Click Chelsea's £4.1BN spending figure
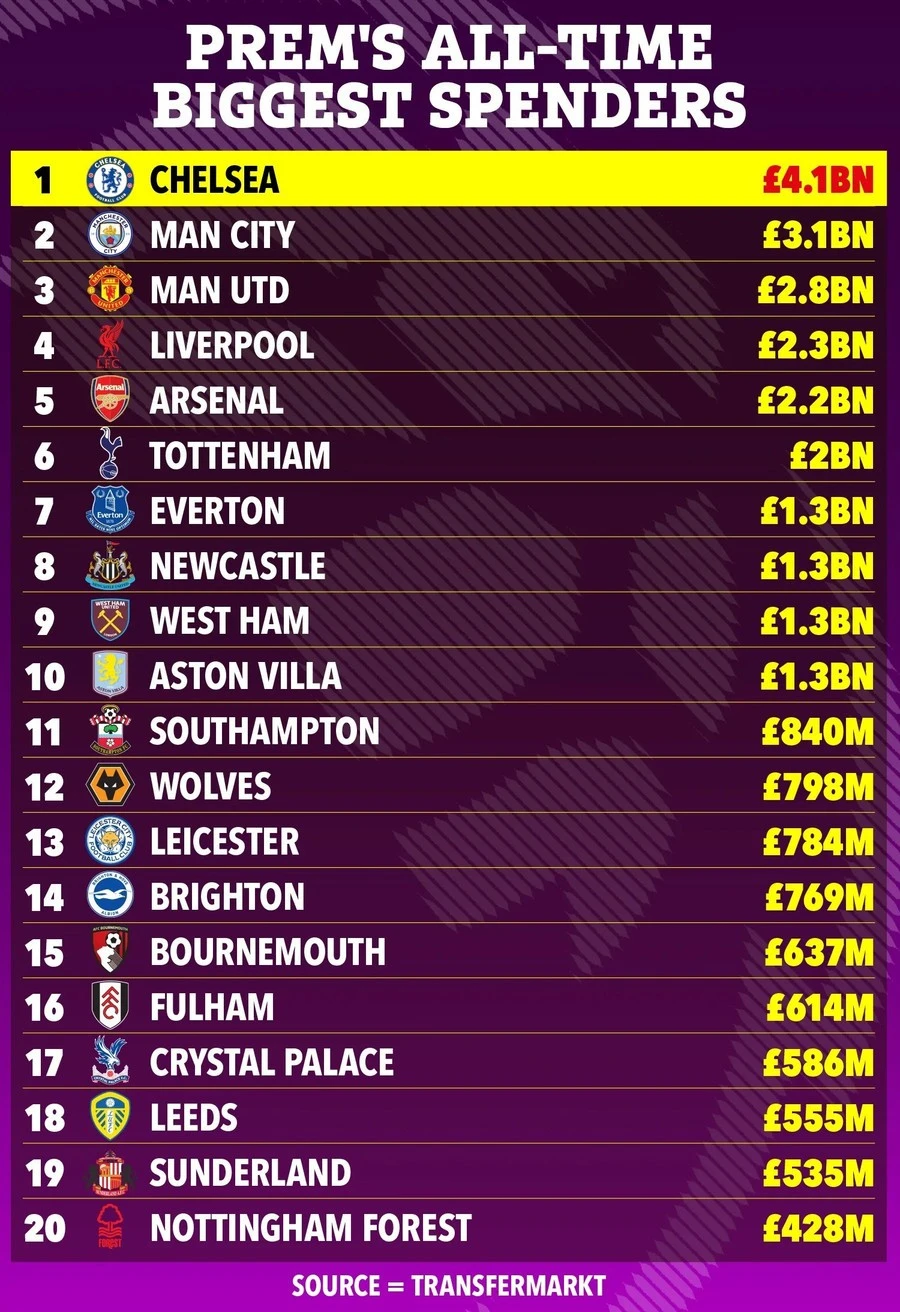This screenshot has height=1312, width=900. [x=818, y=180]
